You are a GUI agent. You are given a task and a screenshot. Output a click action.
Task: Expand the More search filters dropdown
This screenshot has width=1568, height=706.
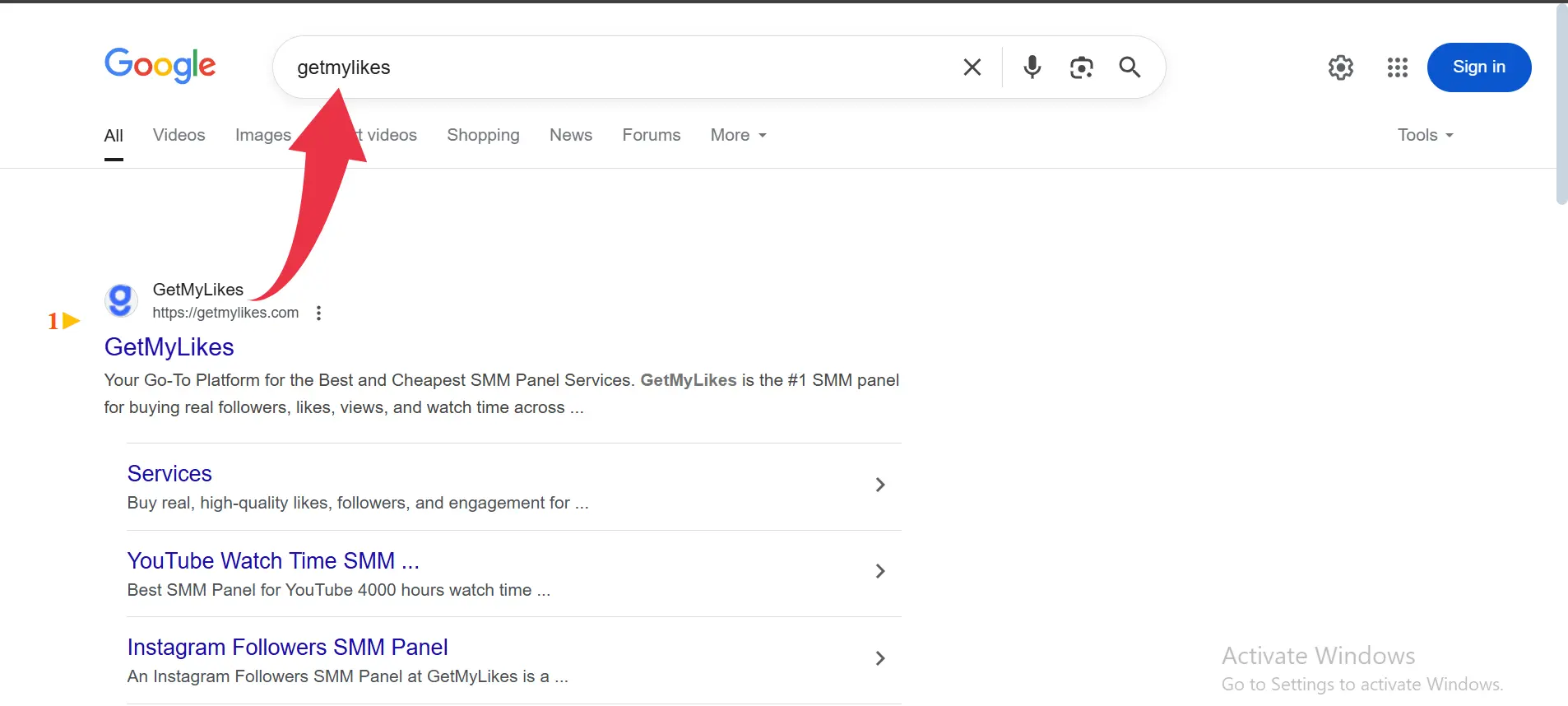[x=738, y=135]
